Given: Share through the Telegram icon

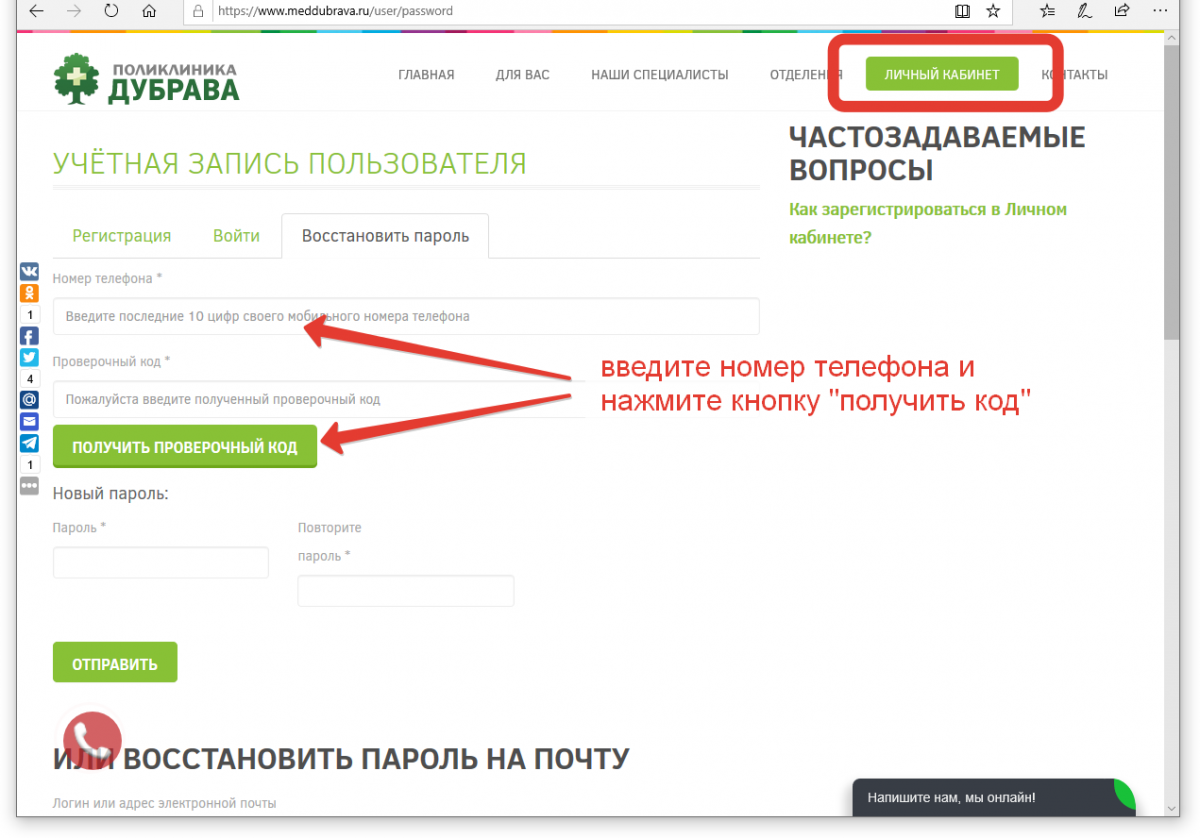Looking at the screenshot, I should (29, 443).
